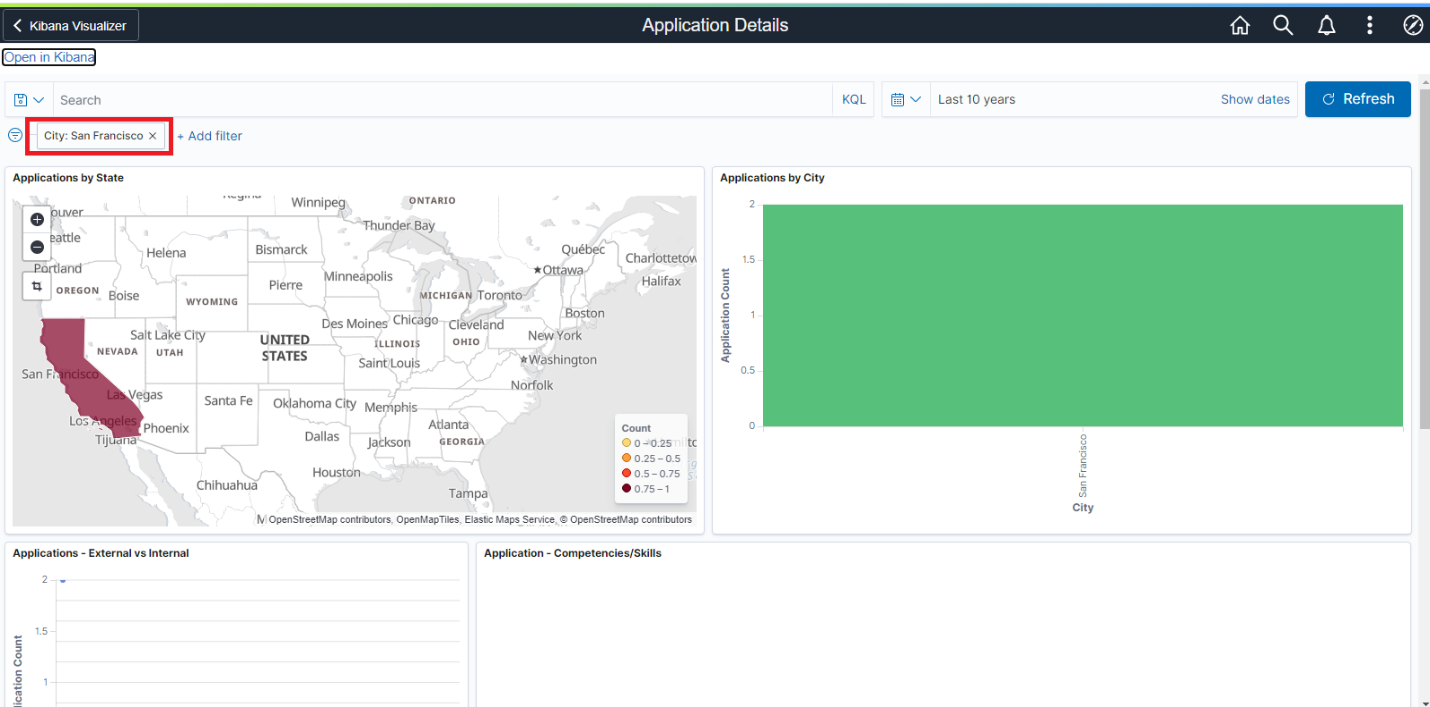Open the notifications bell icon
The height and width of the screenshot is (707, 1430).
[1326, 26]
